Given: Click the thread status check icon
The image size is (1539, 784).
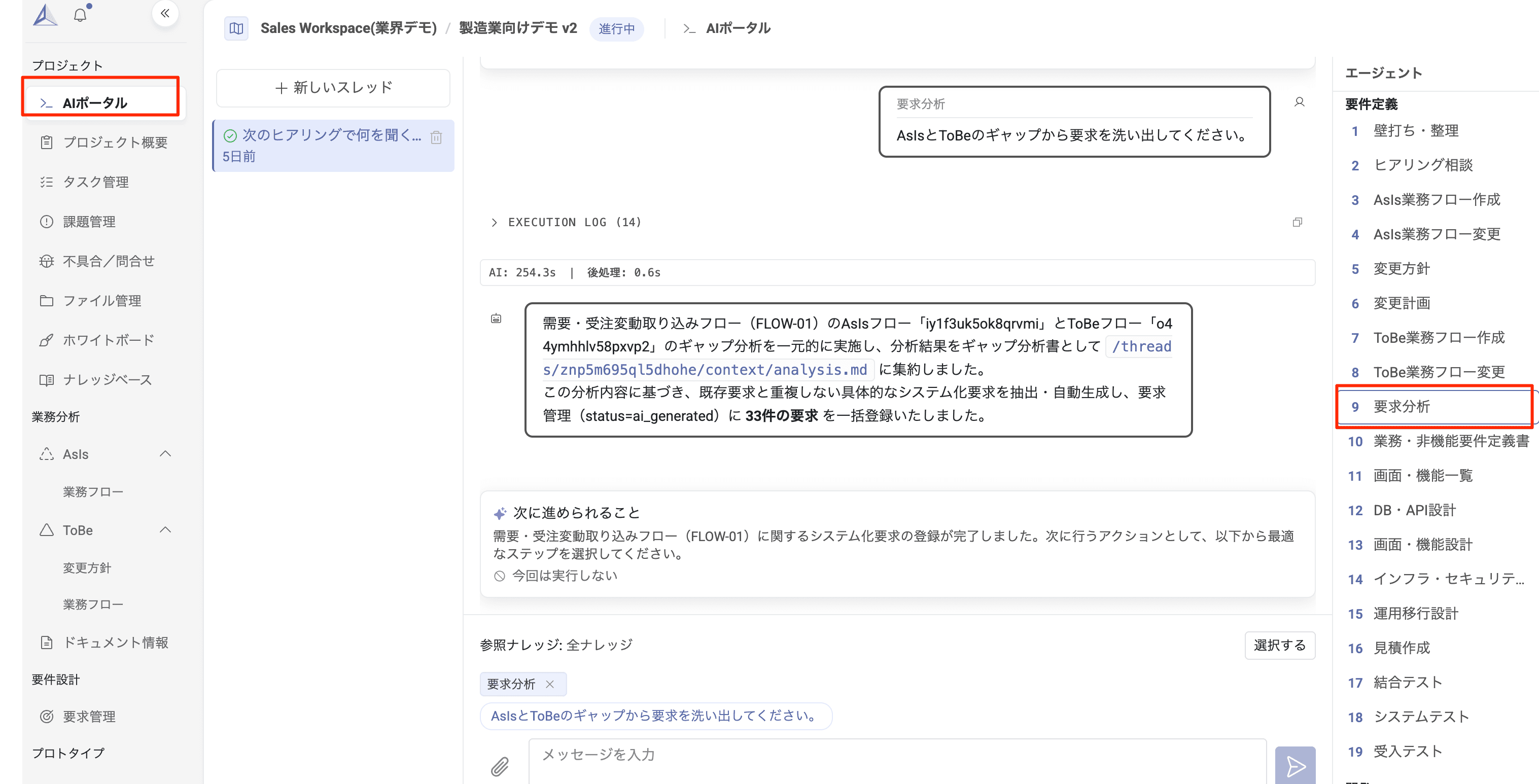Looking at the screenshot, I should point(230,135).
